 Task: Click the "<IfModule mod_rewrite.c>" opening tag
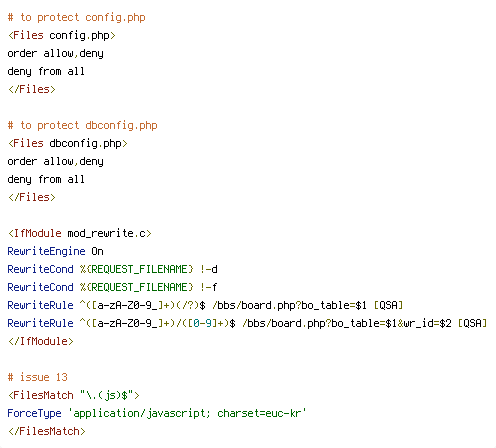coord(80,233)
